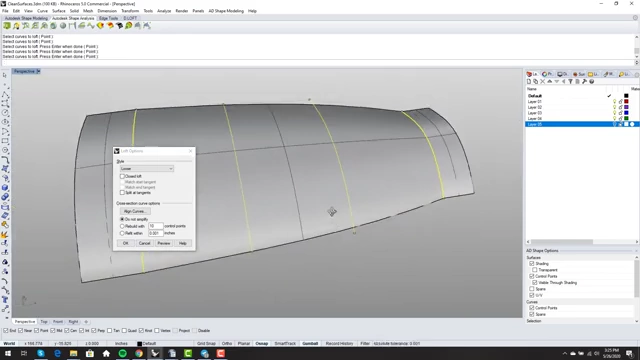Screen dimensions: 640x360
Task: Open the Surface menu
Action: tap(59, 11)
